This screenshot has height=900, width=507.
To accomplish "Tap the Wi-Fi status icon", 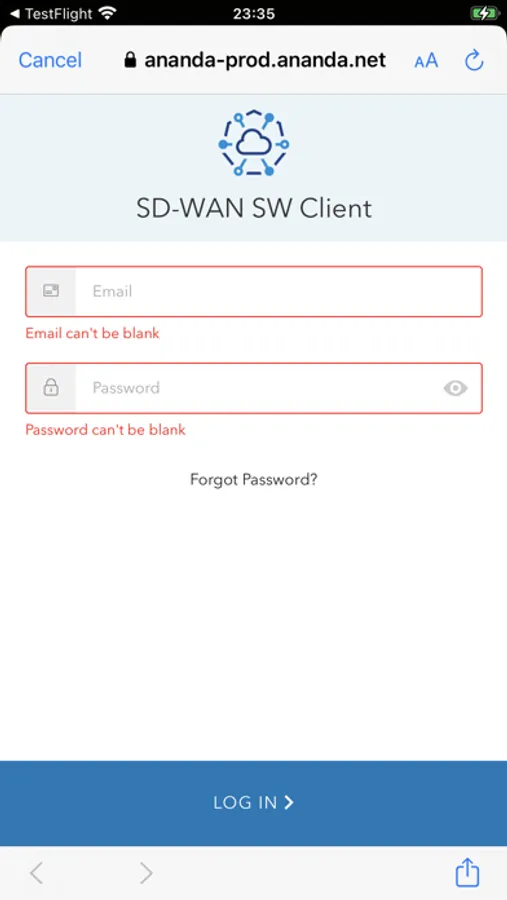I will point(107,13).
